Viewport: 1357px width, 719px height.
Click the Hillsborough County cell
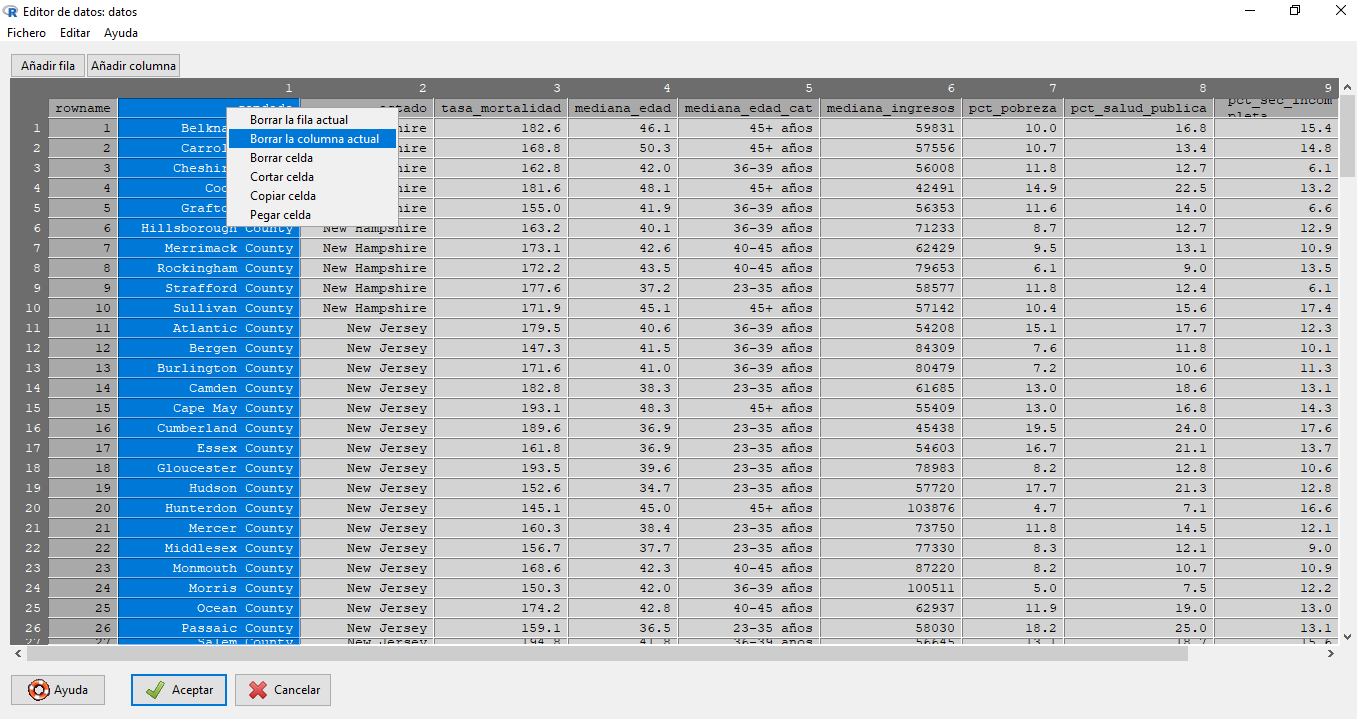point(217,228)
